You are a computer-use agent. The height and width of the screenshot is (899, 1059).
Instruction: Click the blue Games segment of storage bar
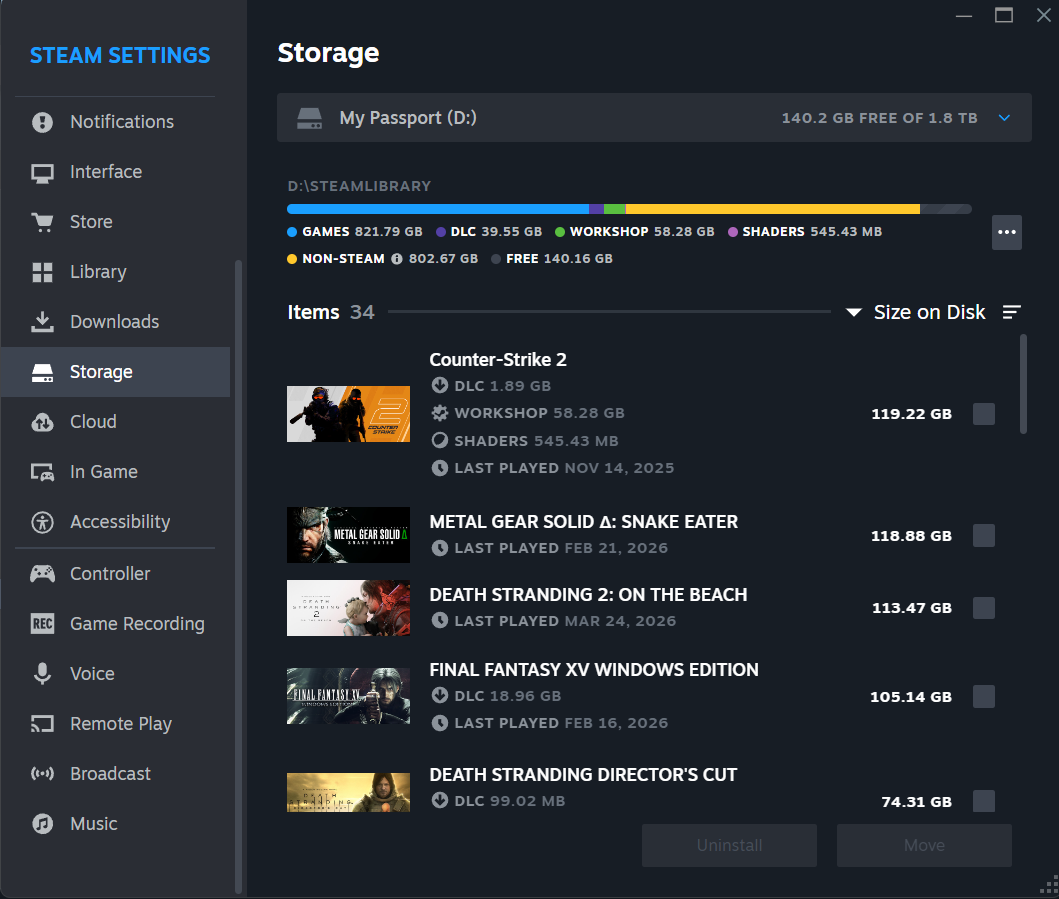pos(438,209)
